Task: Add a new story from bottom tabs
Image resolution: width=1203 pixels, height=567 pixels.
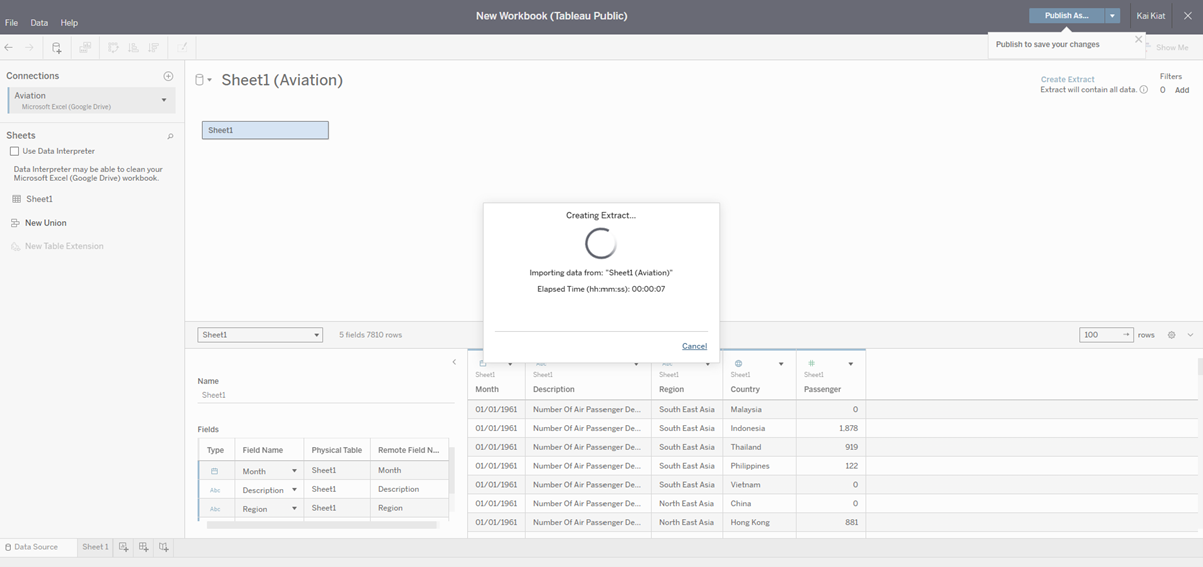Action: [x=164, y=547]
